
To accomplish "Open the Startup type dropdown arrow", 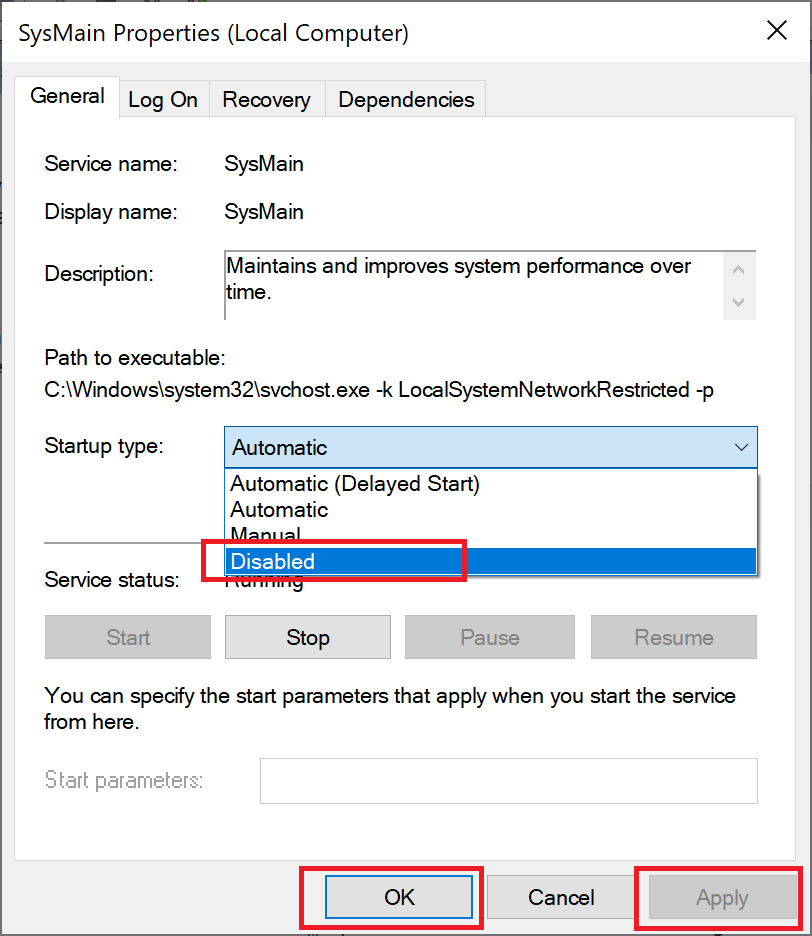I will (x=742, y=447).
